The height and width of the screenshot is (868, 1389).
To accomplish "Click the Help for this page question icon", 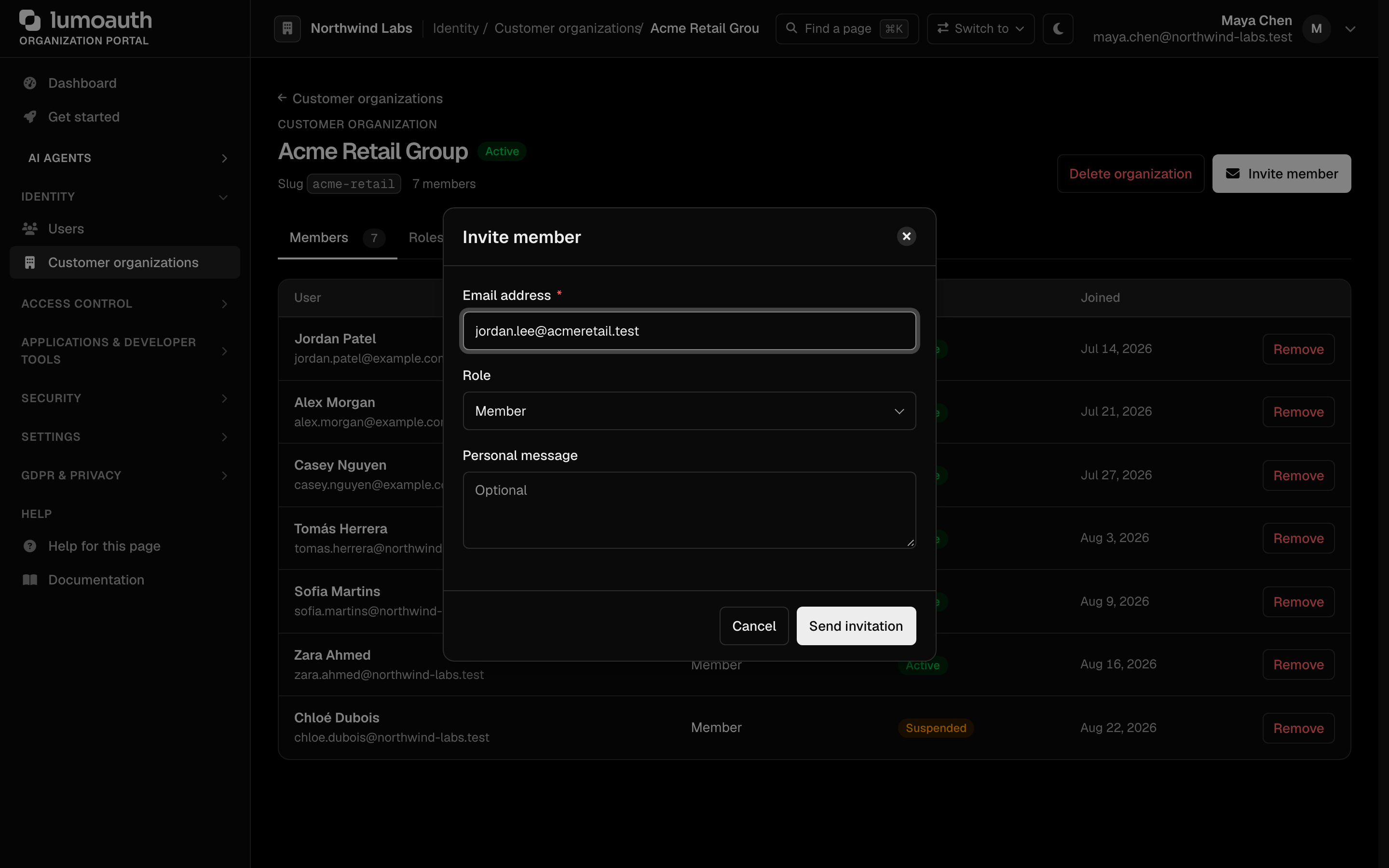I will [x=30, y=546].
